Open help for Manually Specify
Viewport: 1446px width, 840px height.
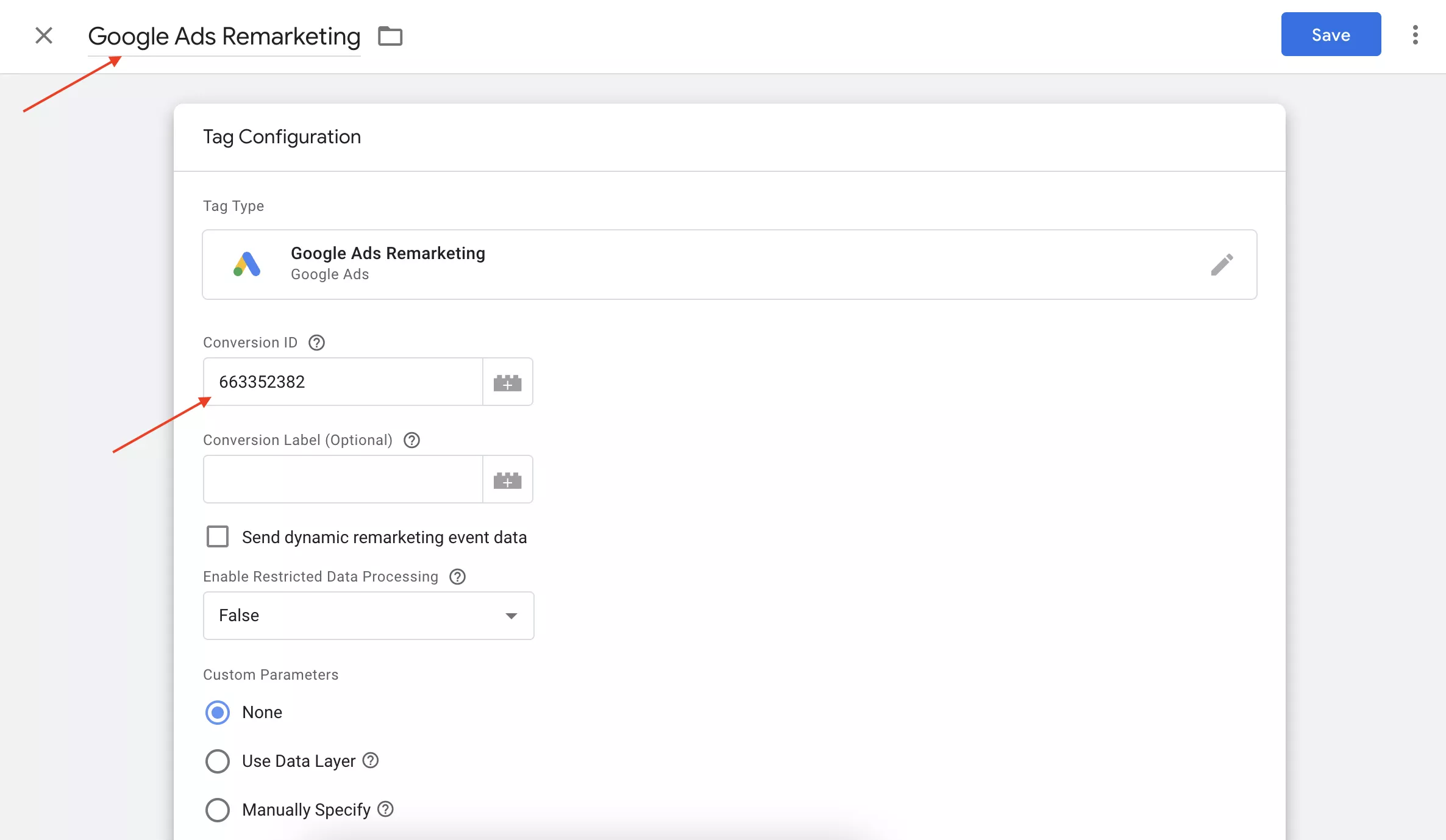coord(385,809)
